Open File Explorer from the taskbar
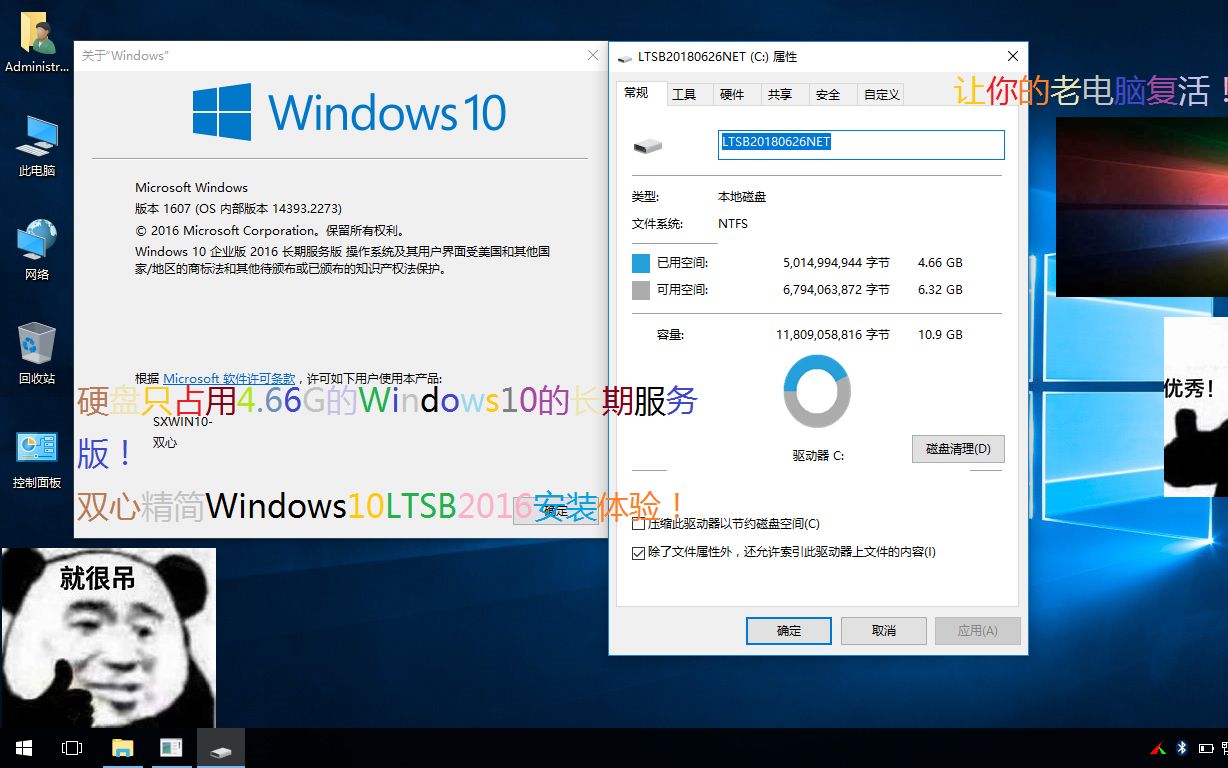 (122, 747)
